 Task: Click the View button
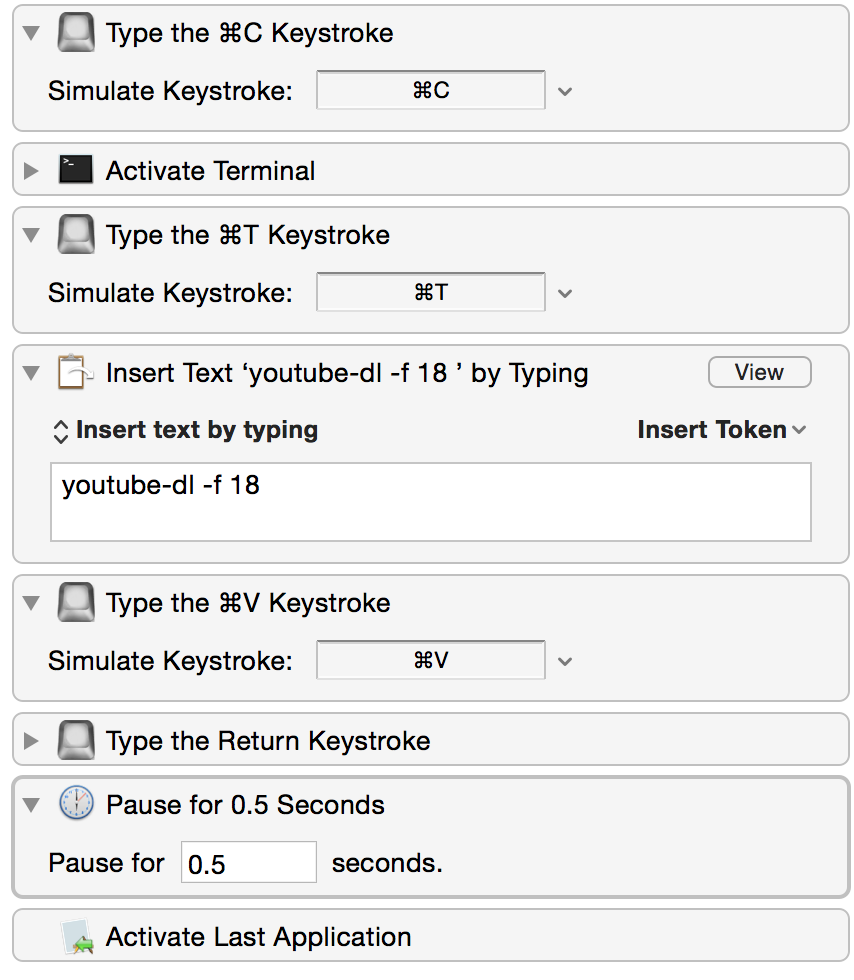pos(760,372)
